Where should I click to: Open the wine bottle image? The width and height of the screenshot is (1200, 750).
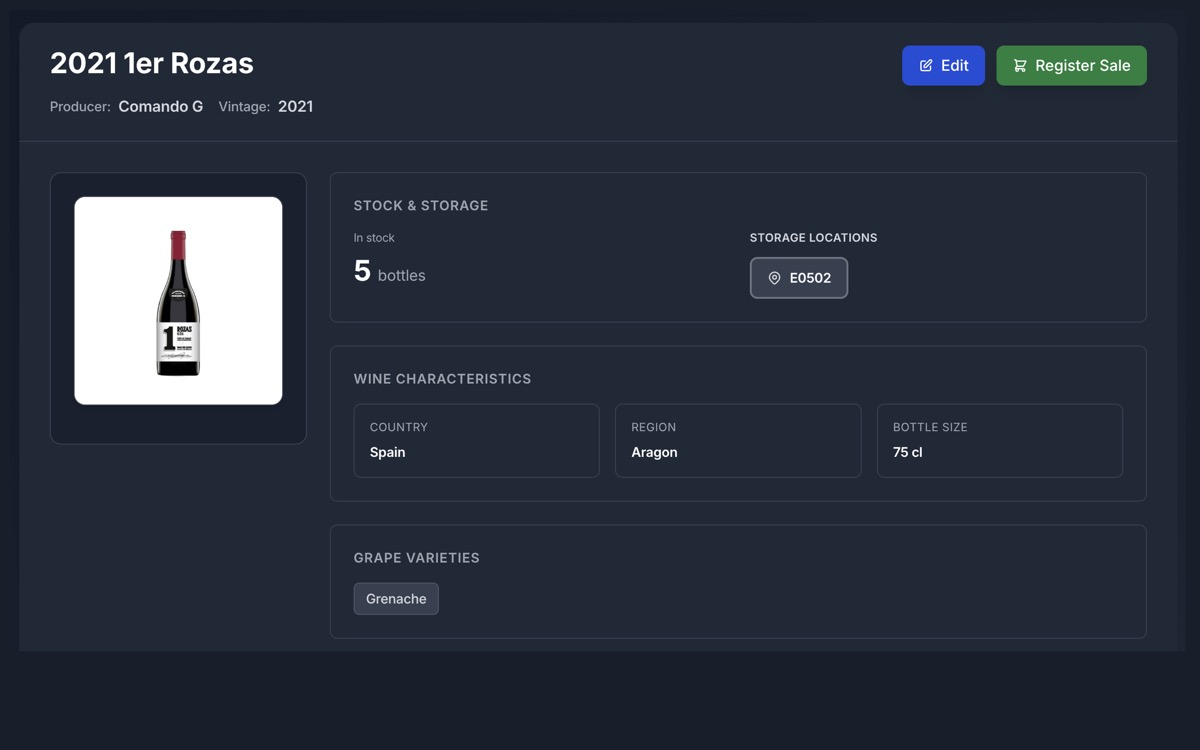pyautogui.click(x=178, y=301)
